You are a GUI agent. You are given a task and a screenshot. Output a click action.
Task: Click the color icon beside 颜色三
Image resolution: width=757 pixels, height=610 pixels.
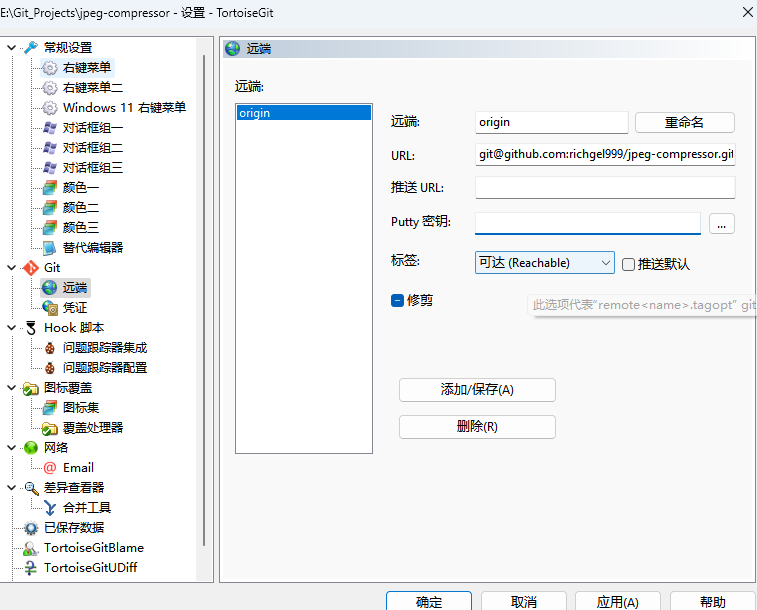pos(50,227)
